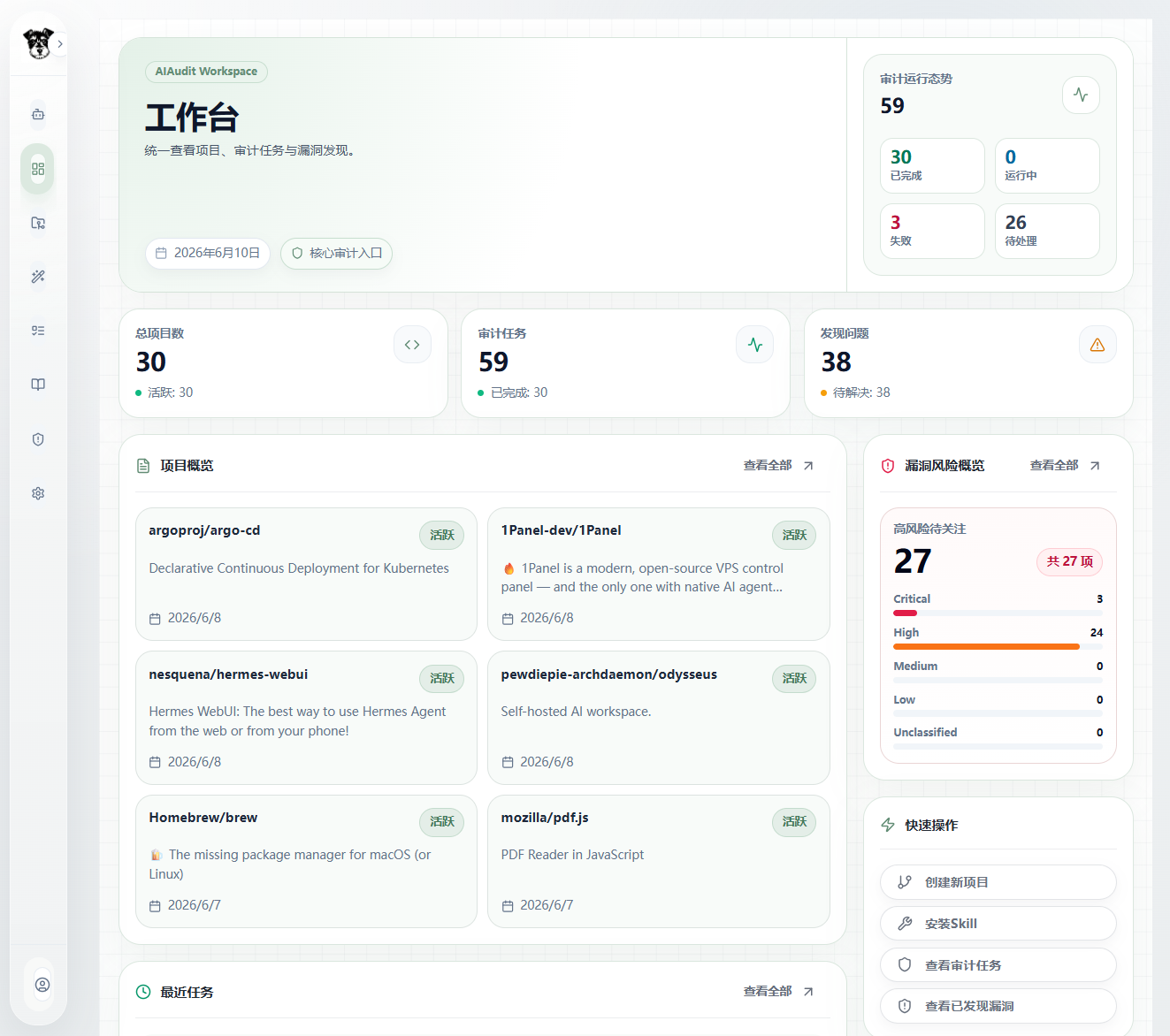Open the 1Panel-dev/1Panel project card
This screenshot has width=1170, height=1036.
[659, 574]
